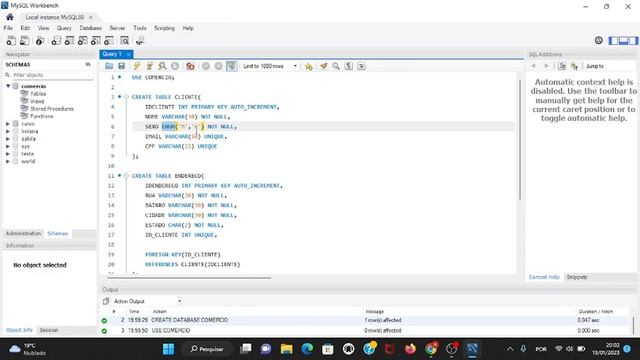Expand the curso schema
This screenshot has height=360, width=640.
coord(8,124)
